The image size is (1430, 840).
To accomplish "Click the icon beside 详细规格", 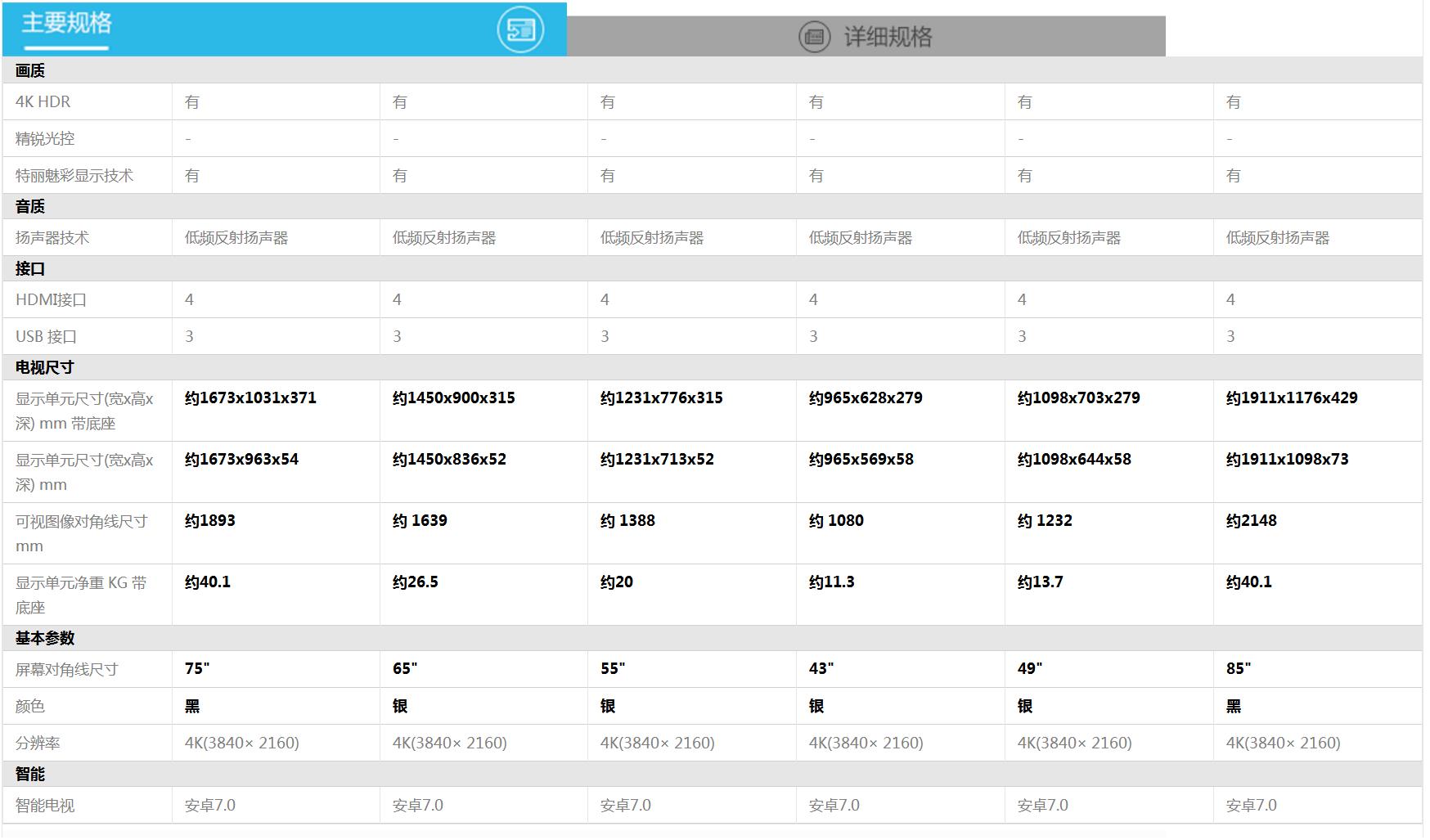I will coord(814,37).
